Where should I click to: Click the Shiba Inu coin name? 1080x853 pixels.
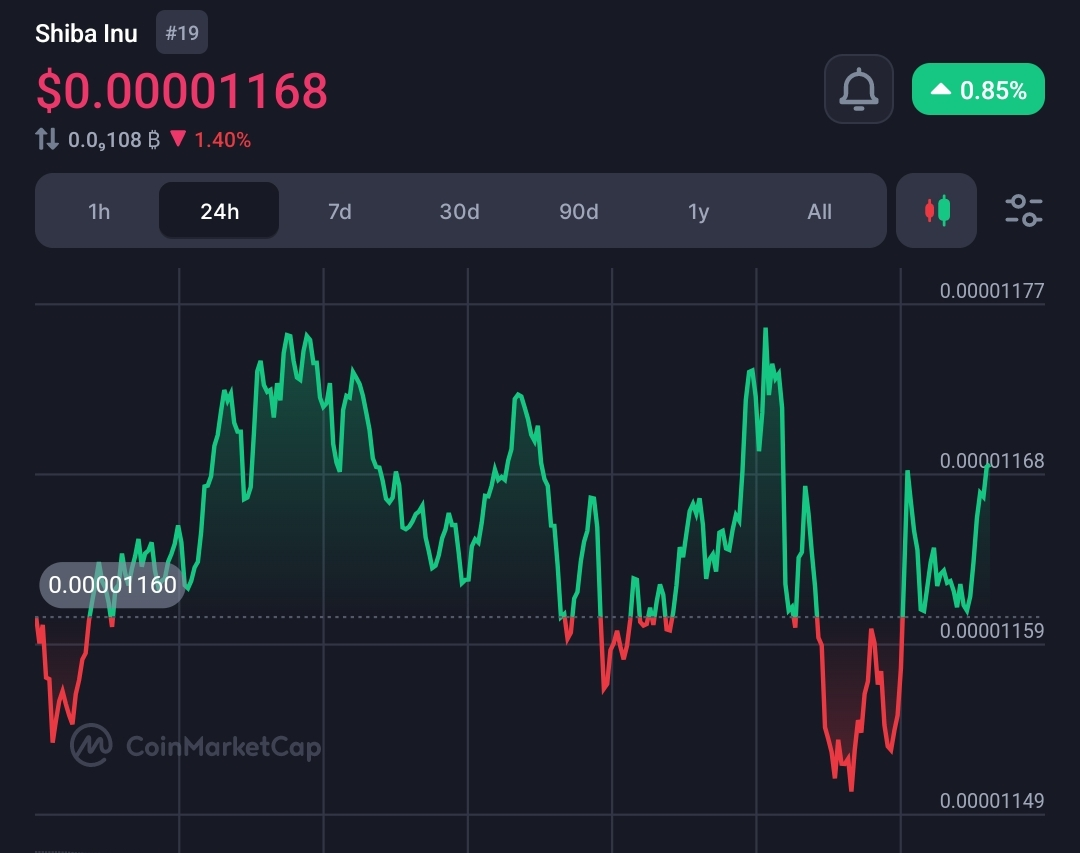coord(86,33)
